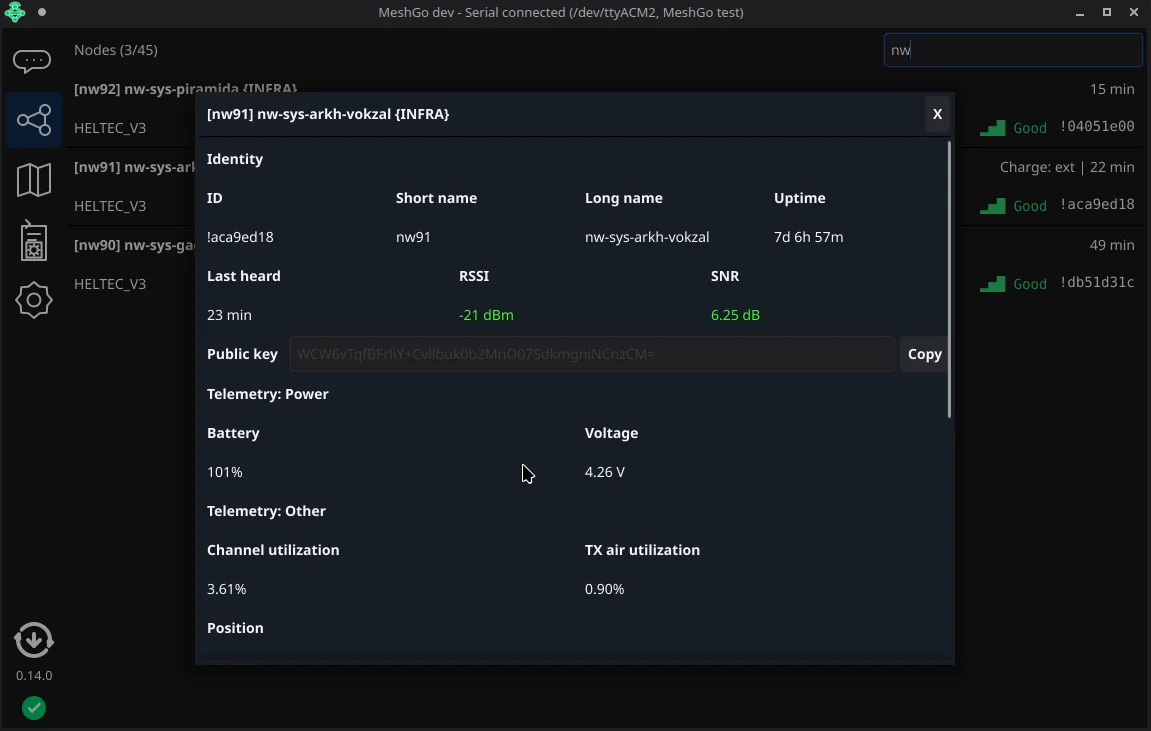
Task: Click the '49 min' last-heard label
Action: point(1112,245)
